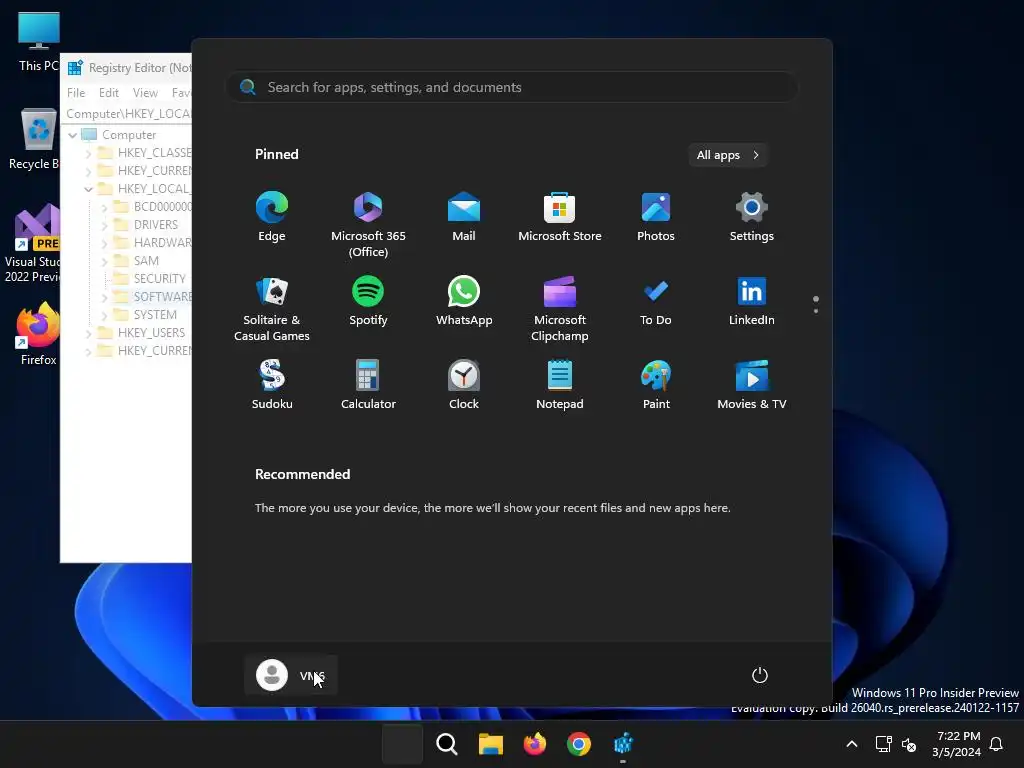Launch Notepad from pinned apps

click(560, 385)
